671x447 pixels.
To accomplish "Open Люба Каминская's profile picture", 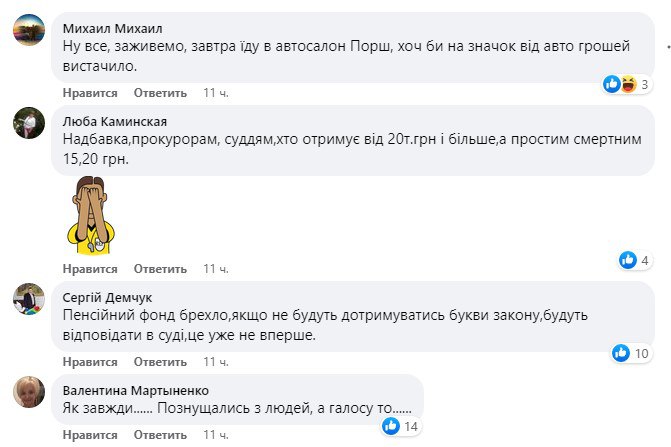I will (x=27, y=124).
